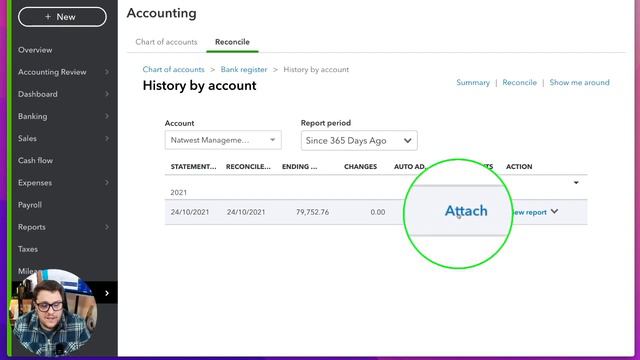
Task: Click statement date 24/10/2021 cell
Action: click(x=190, y=212)
